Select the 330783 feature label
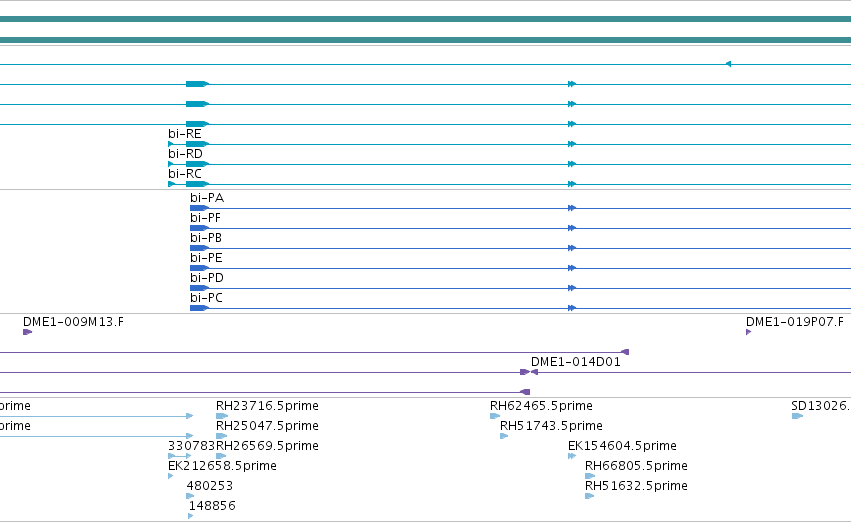 tap(192, 447)
